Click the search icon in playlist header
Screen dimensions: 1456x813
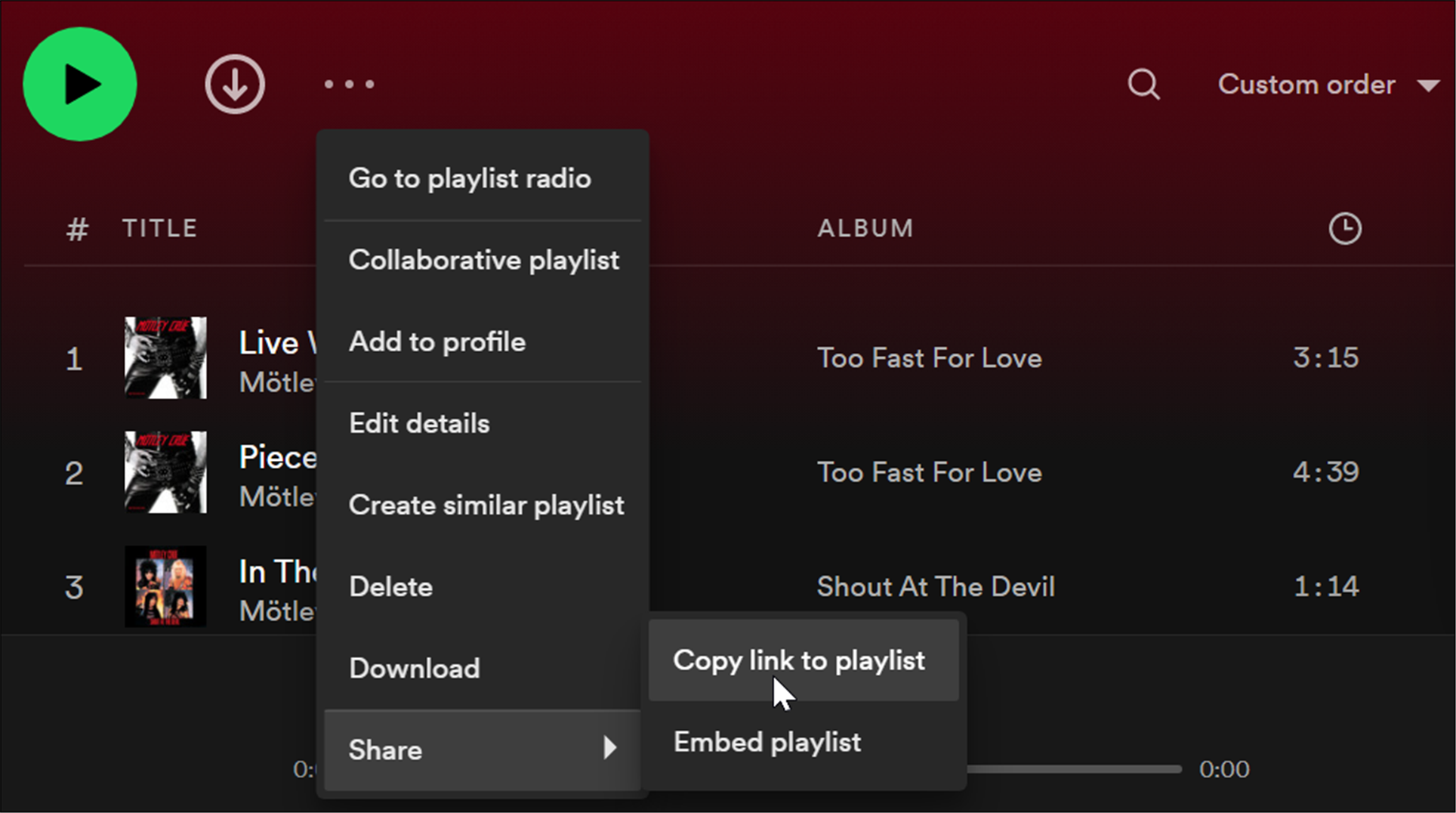[x=1143, y=84]
